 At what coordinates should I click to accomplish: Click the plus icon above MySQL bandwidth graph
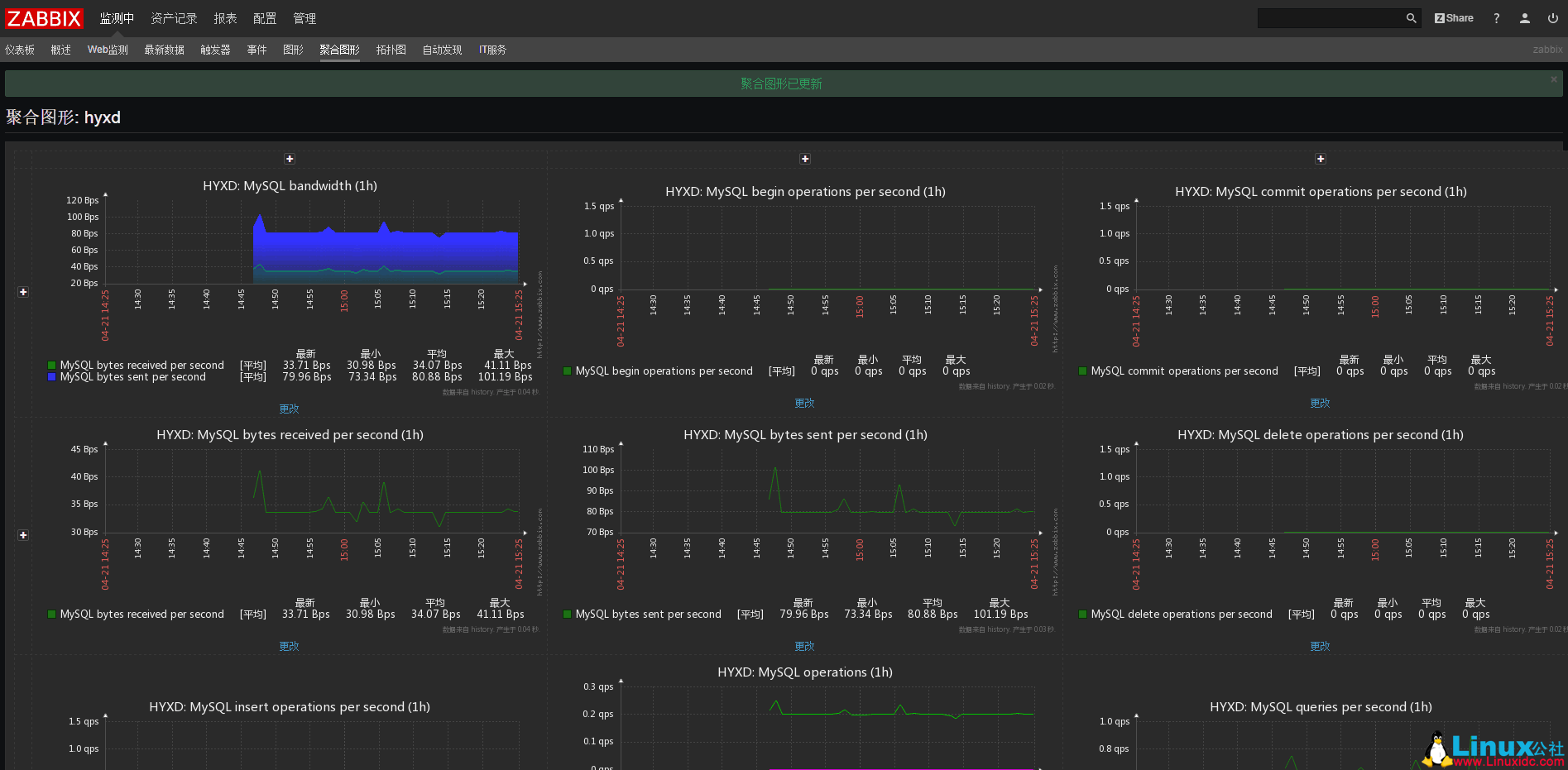[290, 159]
